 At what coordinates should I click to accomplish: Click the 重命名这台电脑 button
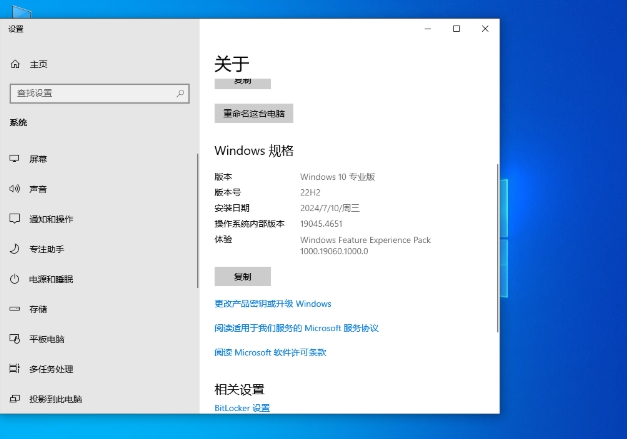(253, 114)
